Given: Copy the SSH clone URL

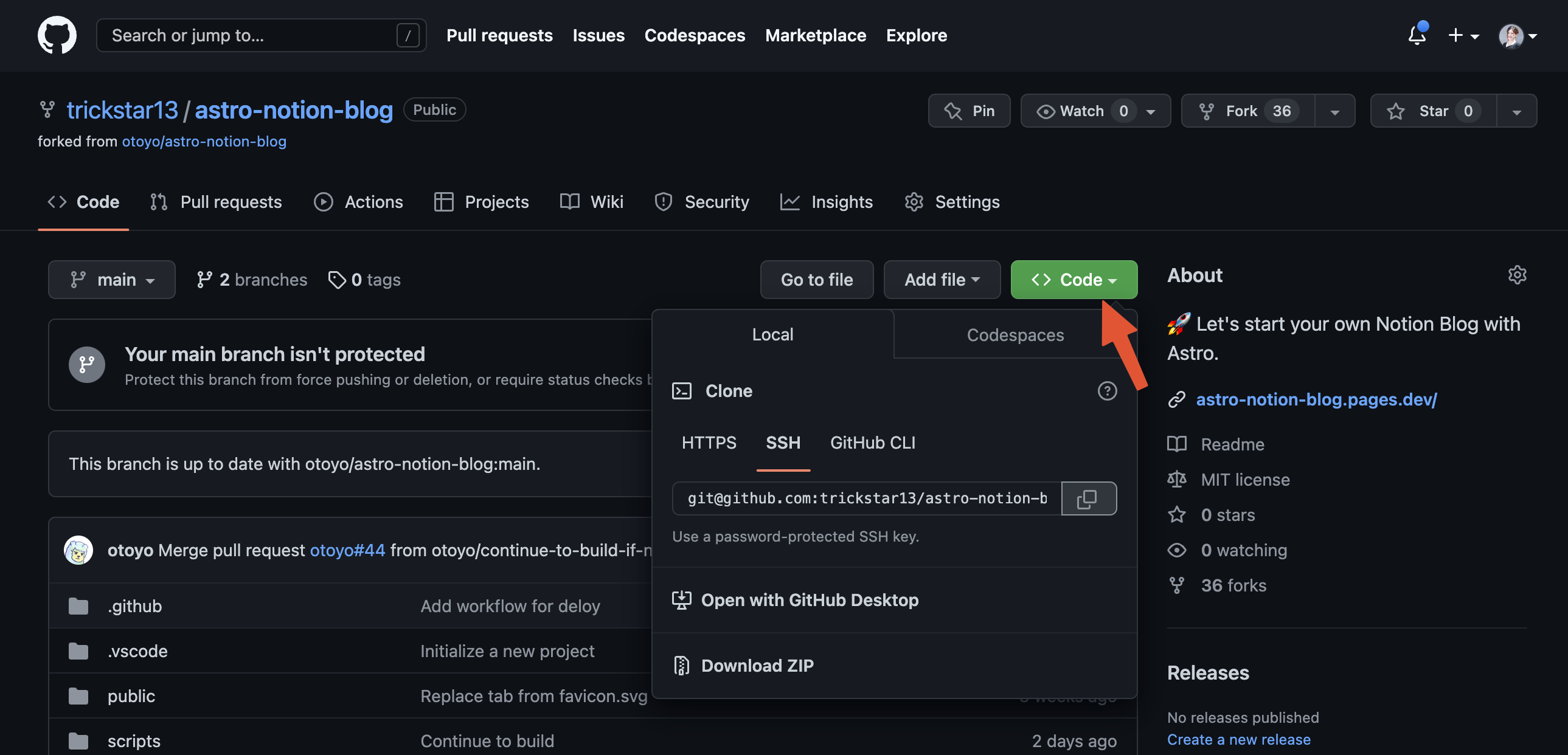Looking at the screenshot, I should [x=1088, y=498].
